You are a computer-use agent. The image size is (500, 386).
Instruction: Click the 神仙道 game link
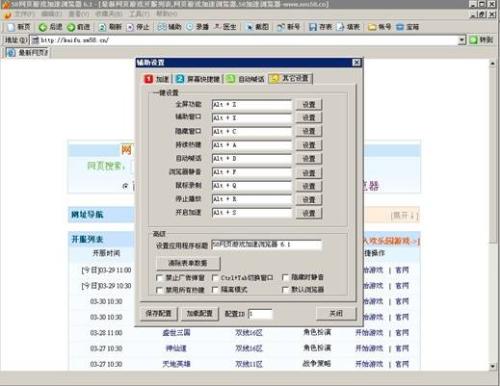pyautogui.click(x=176, y=348)
